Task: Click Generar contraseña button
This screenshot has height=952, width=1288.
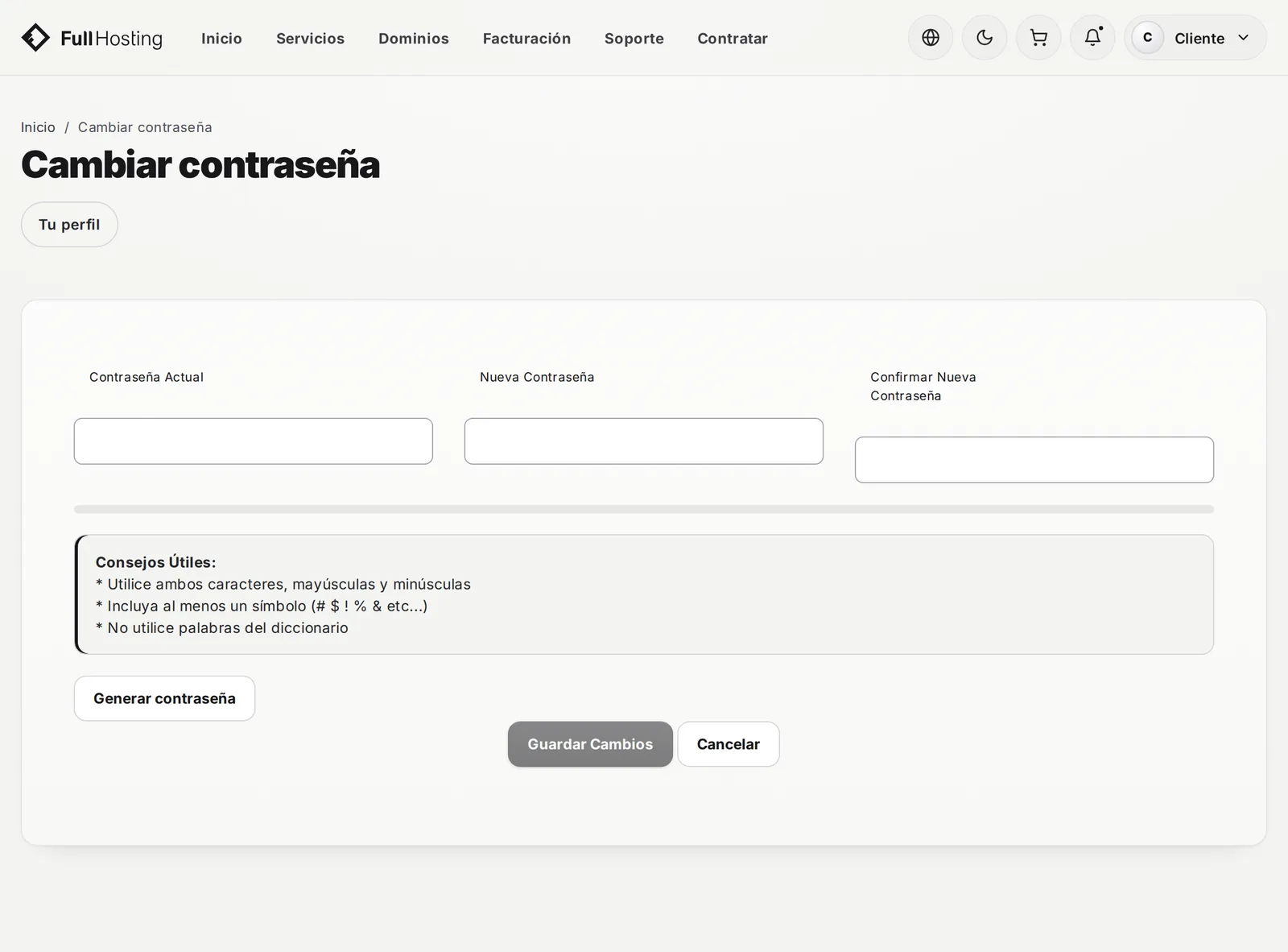Action: 164,698
